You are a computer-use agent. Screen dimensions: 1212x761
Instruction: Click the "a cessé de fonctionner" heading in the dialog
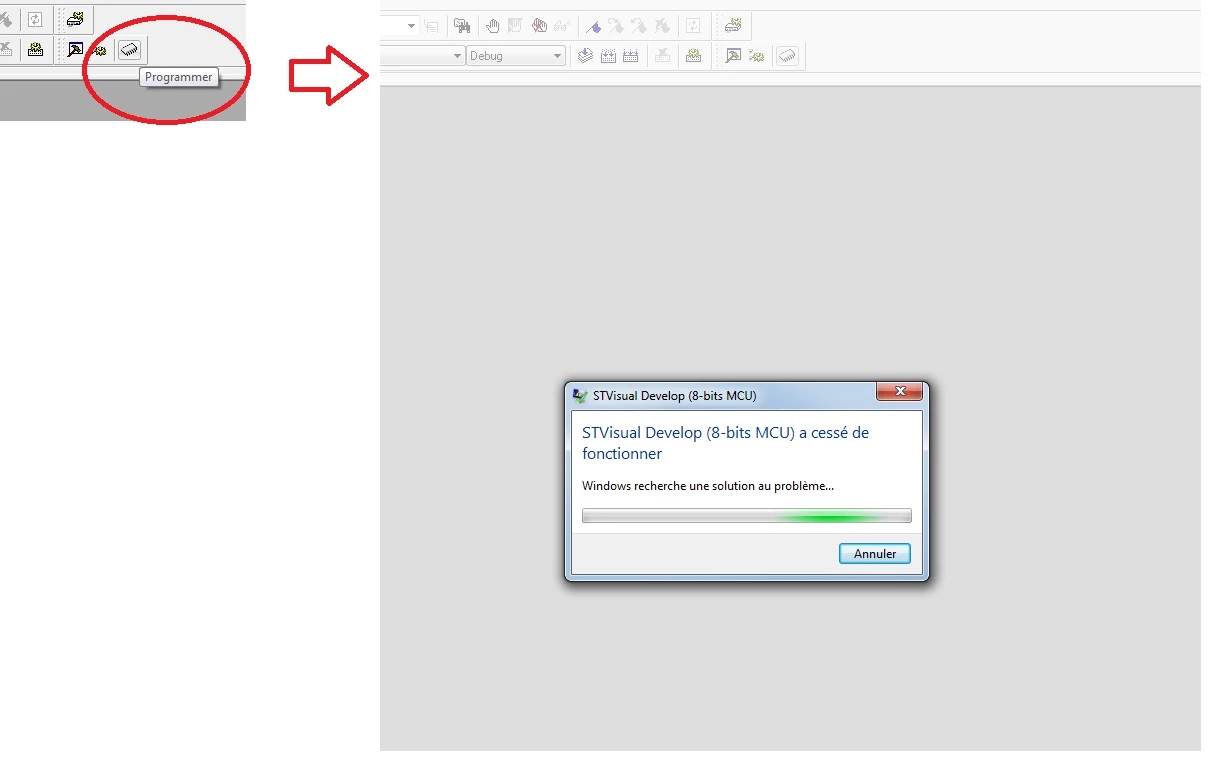click(726, 443)
